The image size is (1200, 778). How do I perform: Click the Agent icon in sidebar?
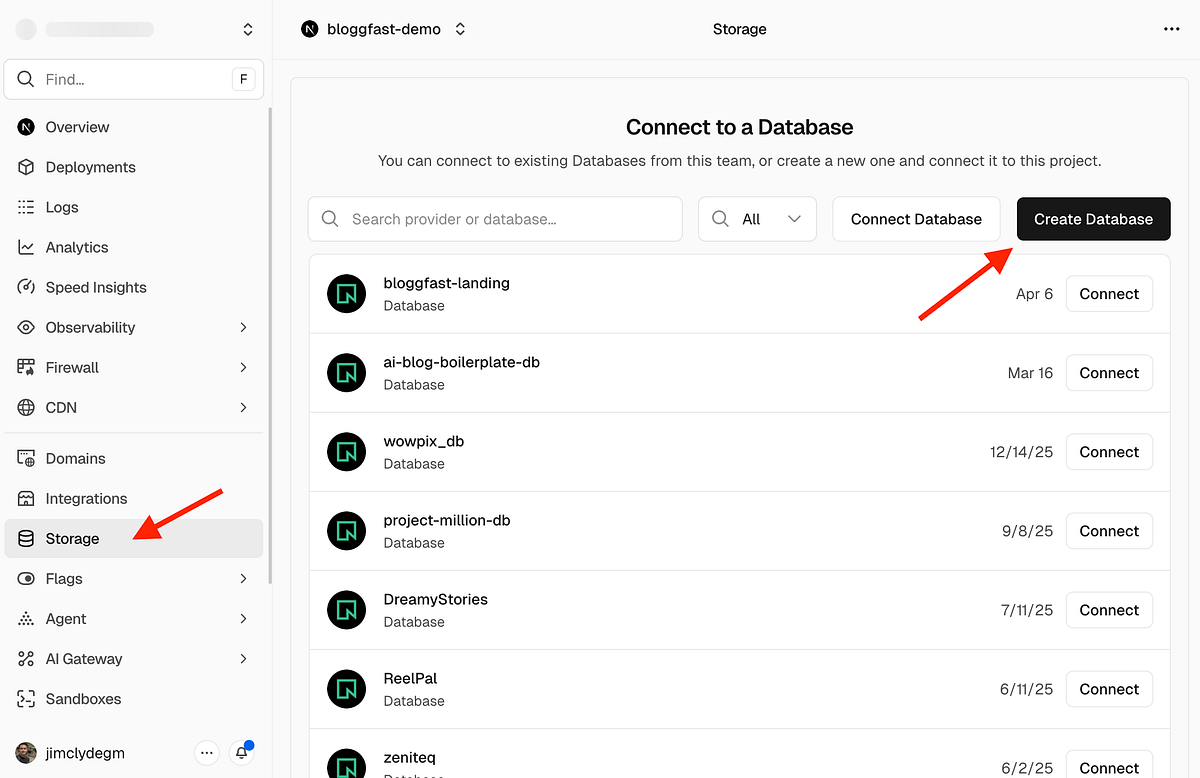pyautogui.click(x=26, y=619)
